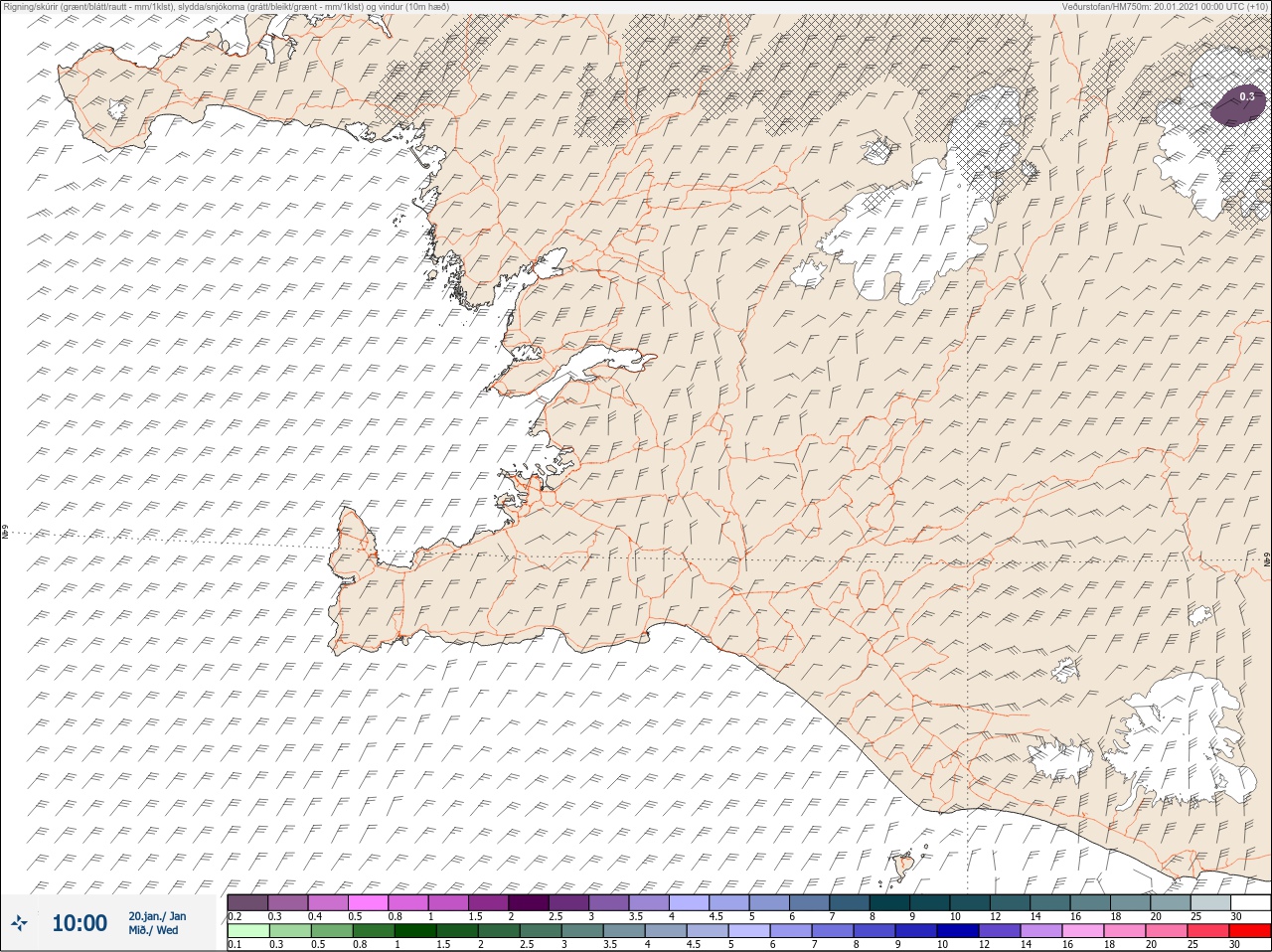Select lower legend swatch between 2.5 and 3

click(541, 931)
